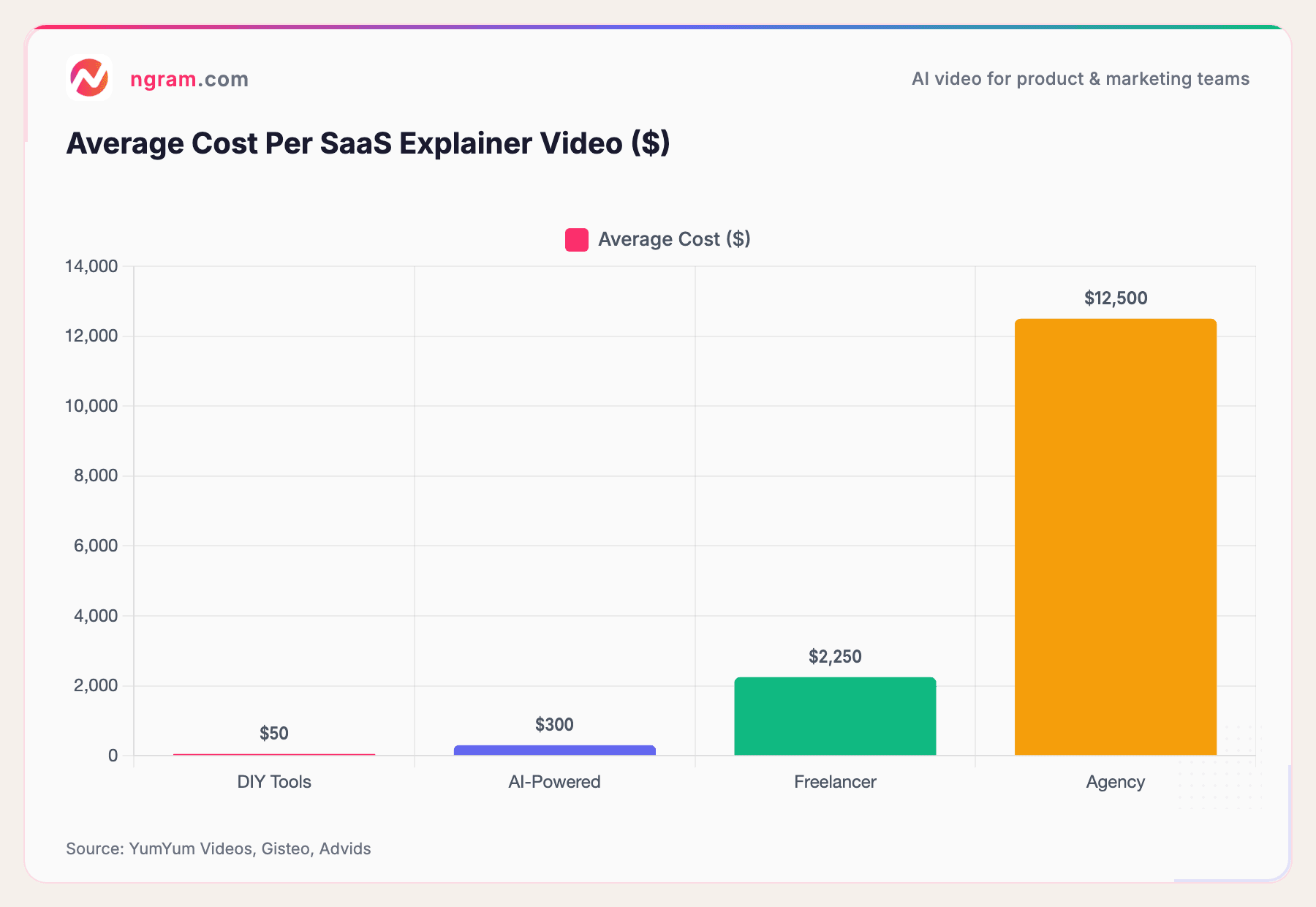Click the purple AI-Powered bar
This screenshot has height=907, width=1316.
point(554,748)
